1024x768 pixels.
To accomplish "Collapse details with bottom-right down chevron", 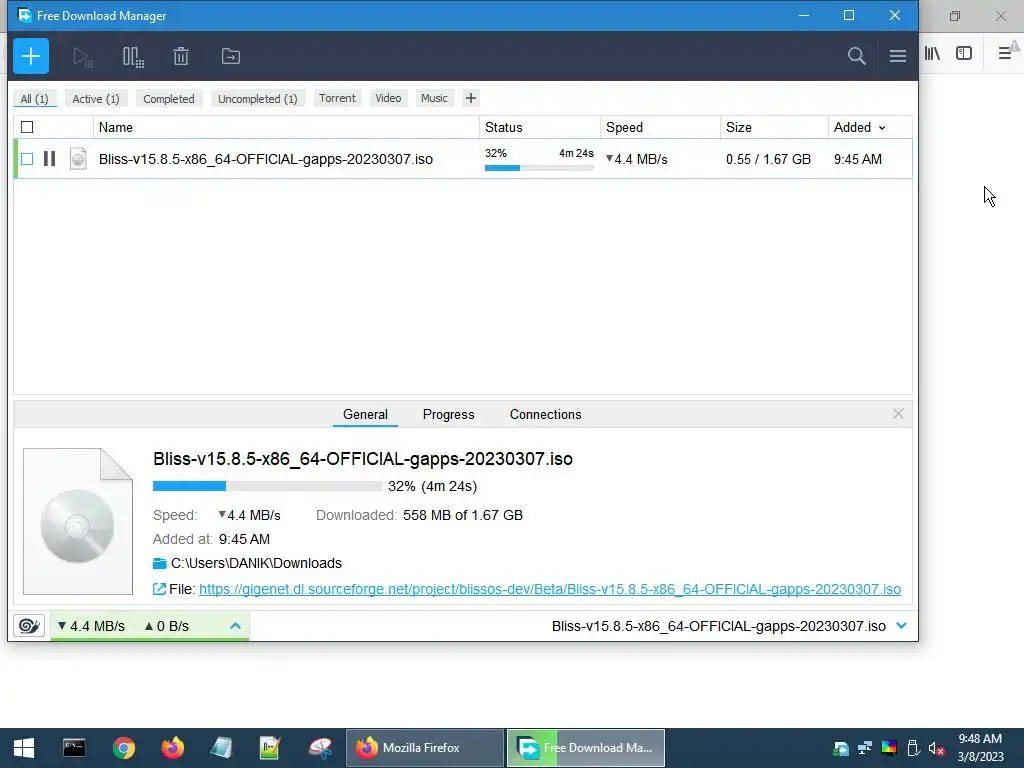I will [901, 626].
